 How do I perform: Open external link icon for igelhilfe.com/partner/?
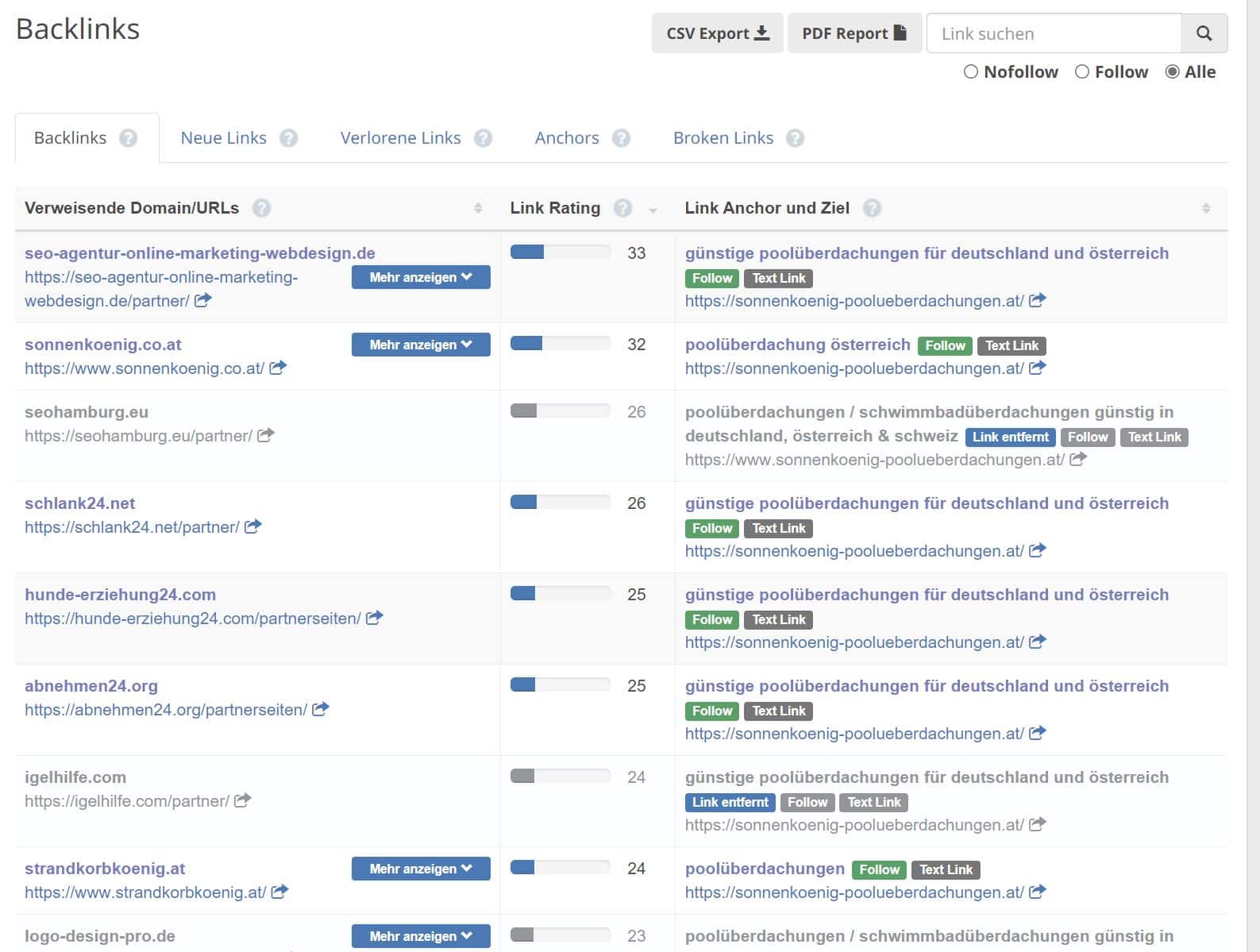243,800
